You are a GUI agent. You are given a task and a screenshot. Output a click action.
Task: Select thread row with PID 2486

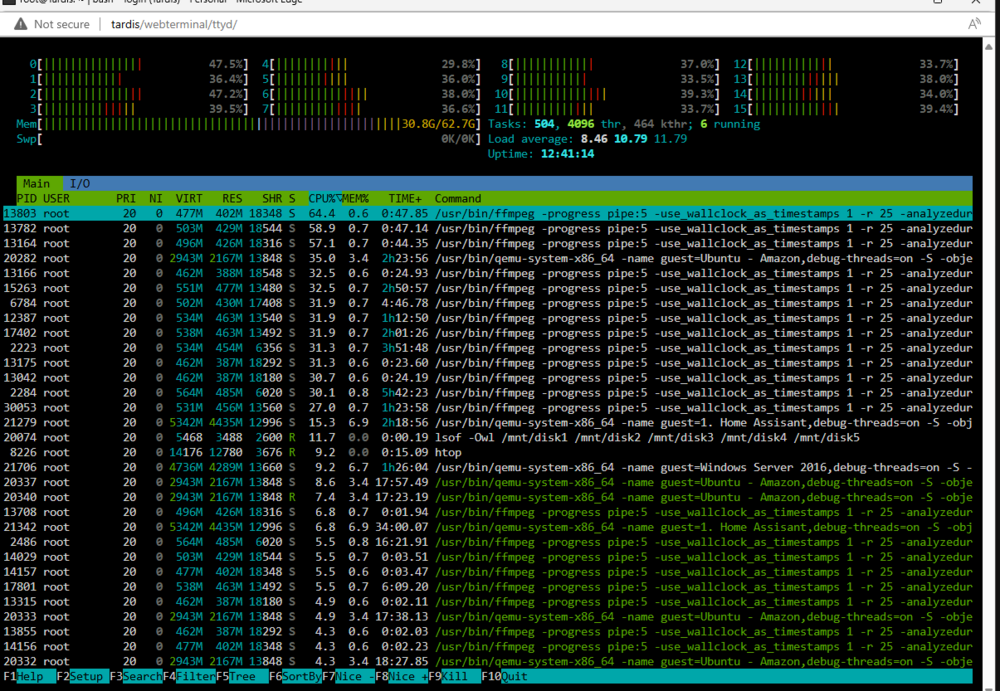[488, 542]
